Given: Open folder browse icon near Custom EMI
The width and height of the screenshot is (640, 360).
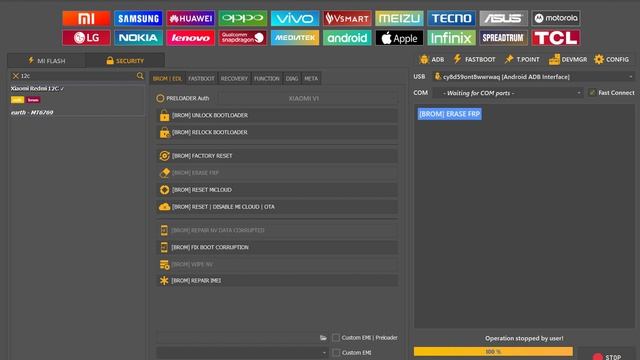Looking at the screenshot, I should 323,338.
